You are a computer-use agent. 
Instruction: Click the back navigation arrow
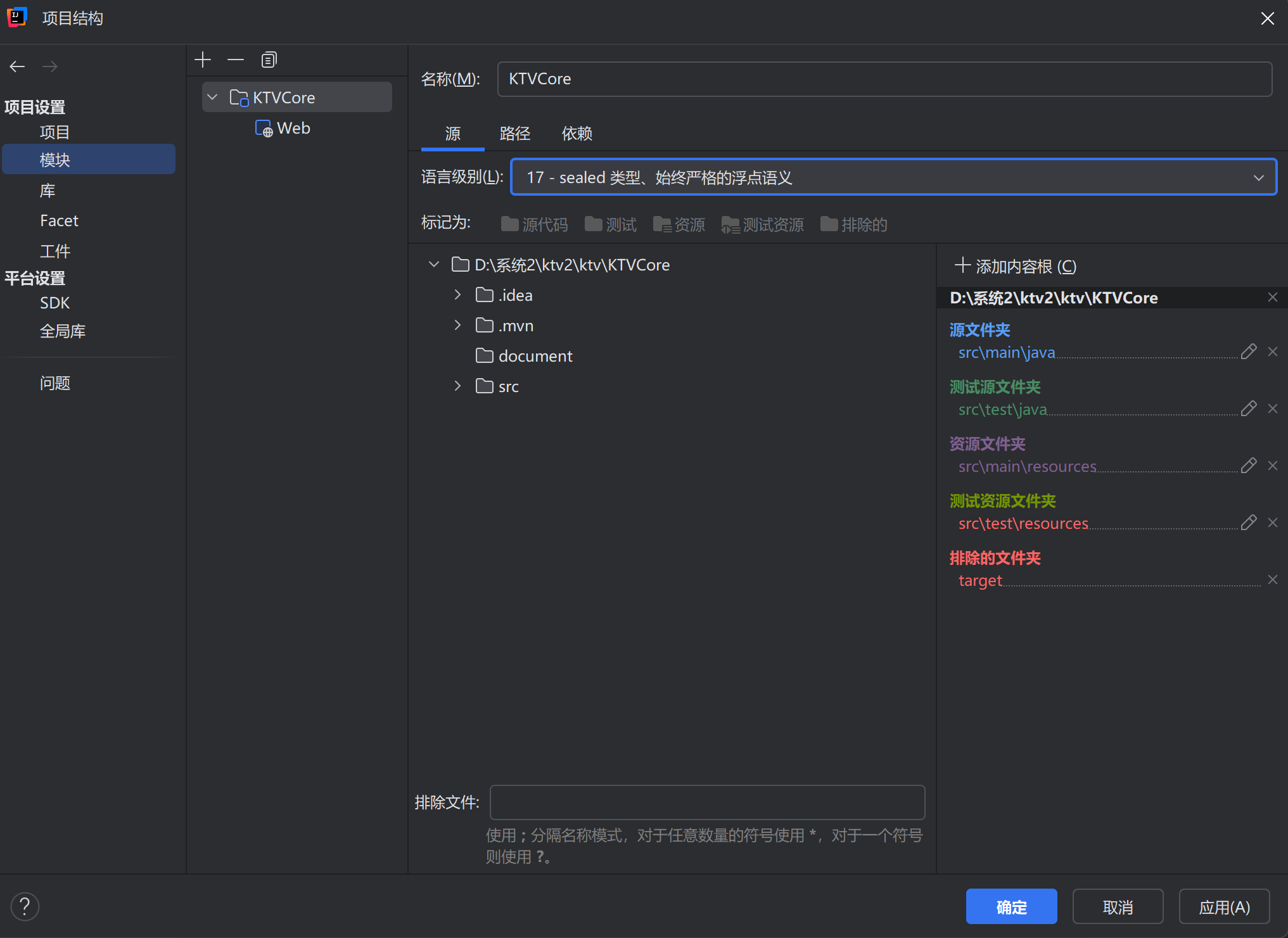pos(17,67)
